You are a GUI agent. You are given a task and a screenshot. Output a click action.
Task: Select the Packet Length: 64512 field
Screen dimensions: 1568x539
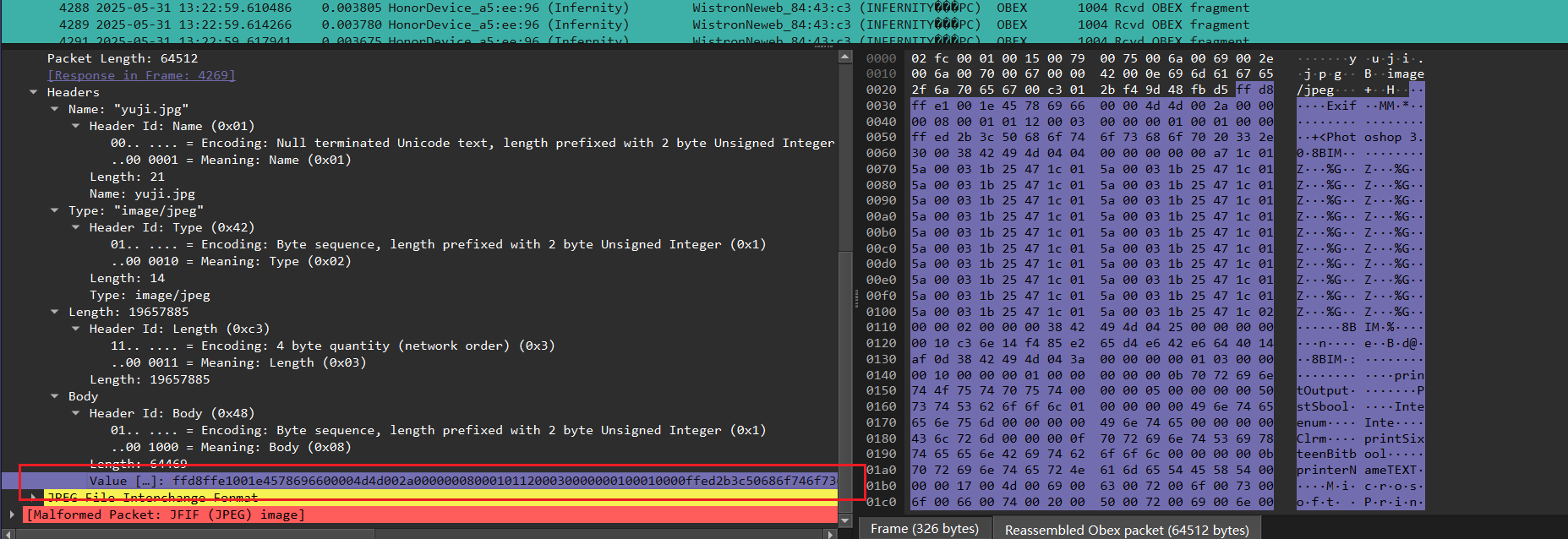123,58
